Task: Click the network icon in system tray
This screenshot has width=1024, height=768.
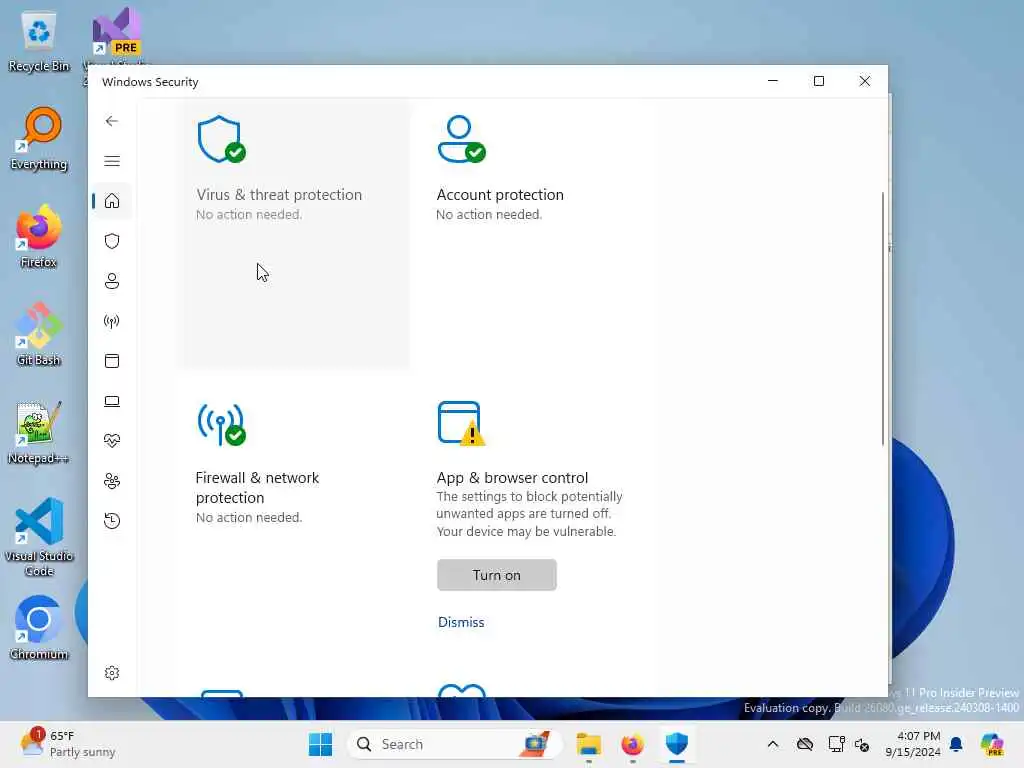Action: click(x=836, y=744)
